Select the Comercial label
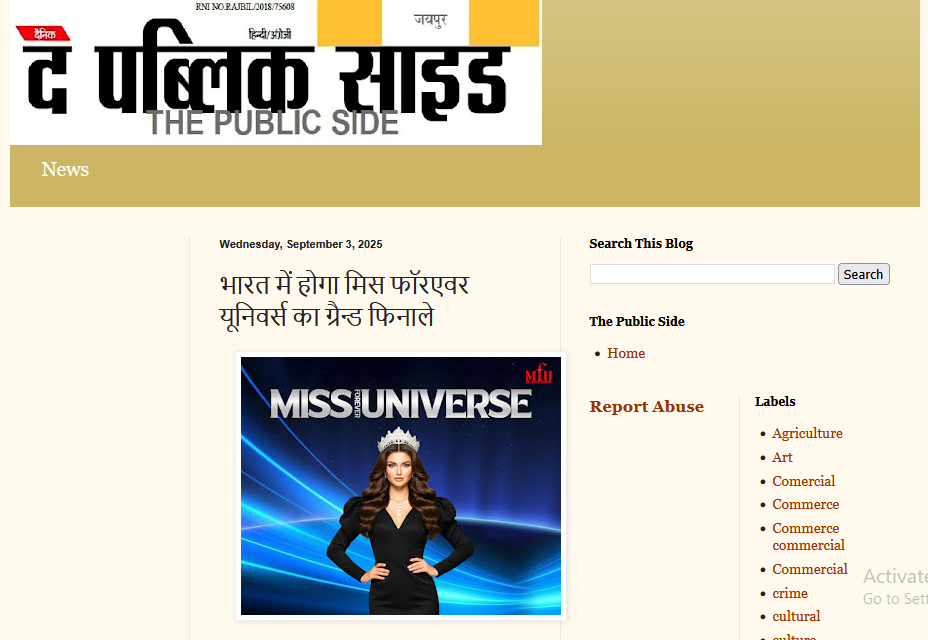This screenshot has width=928, height=640. click(803, 481)
